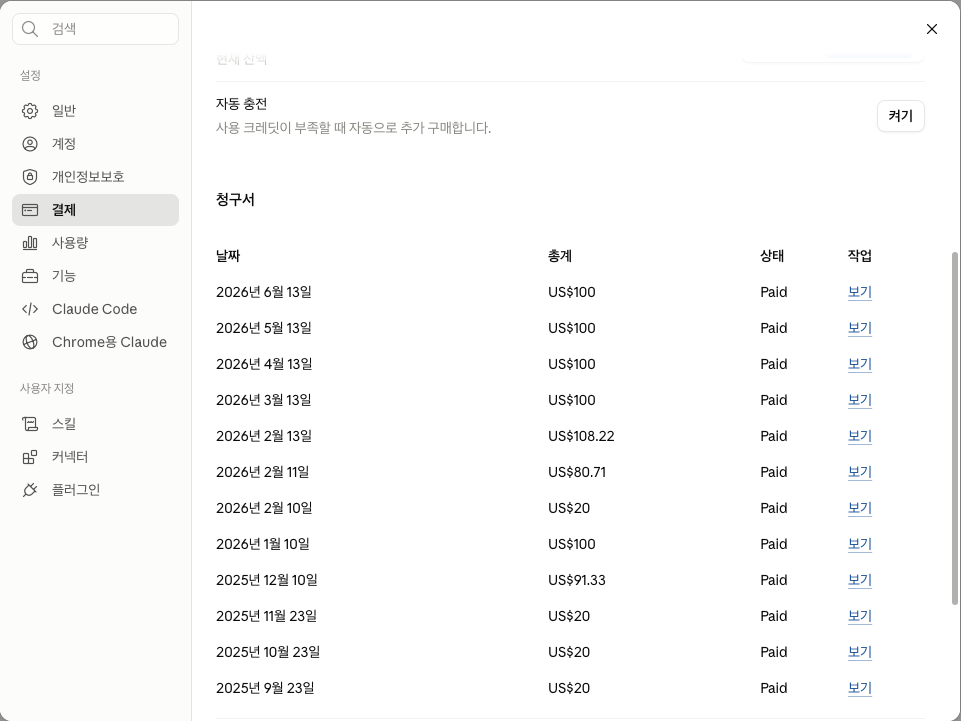961x721 pixels.
Task: Focus the 검색 search field
Action: pos(96,29)
